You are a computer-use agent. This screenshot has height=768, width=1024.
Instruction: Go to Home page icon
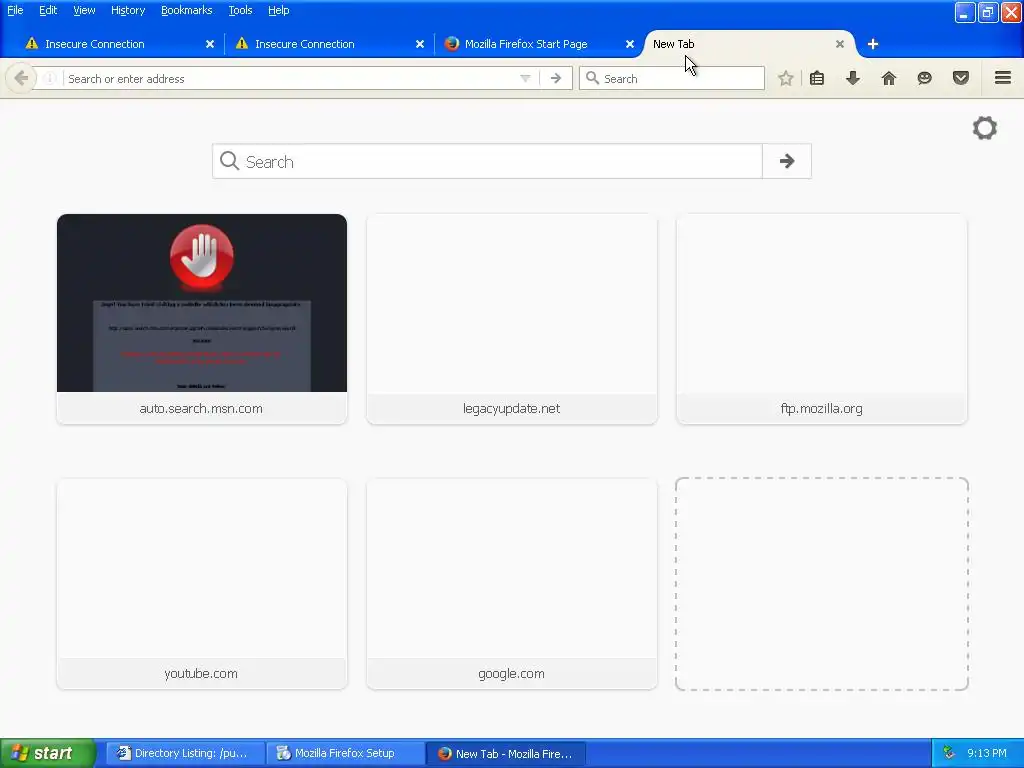889,78
